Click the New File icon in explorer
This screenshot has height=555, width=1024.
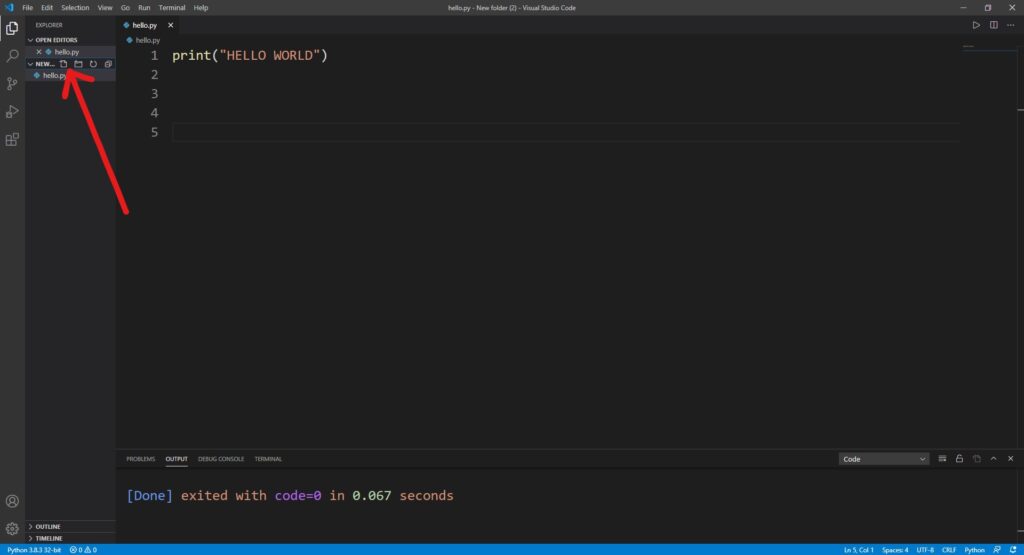pyautogui.click(x=63, y=64)
